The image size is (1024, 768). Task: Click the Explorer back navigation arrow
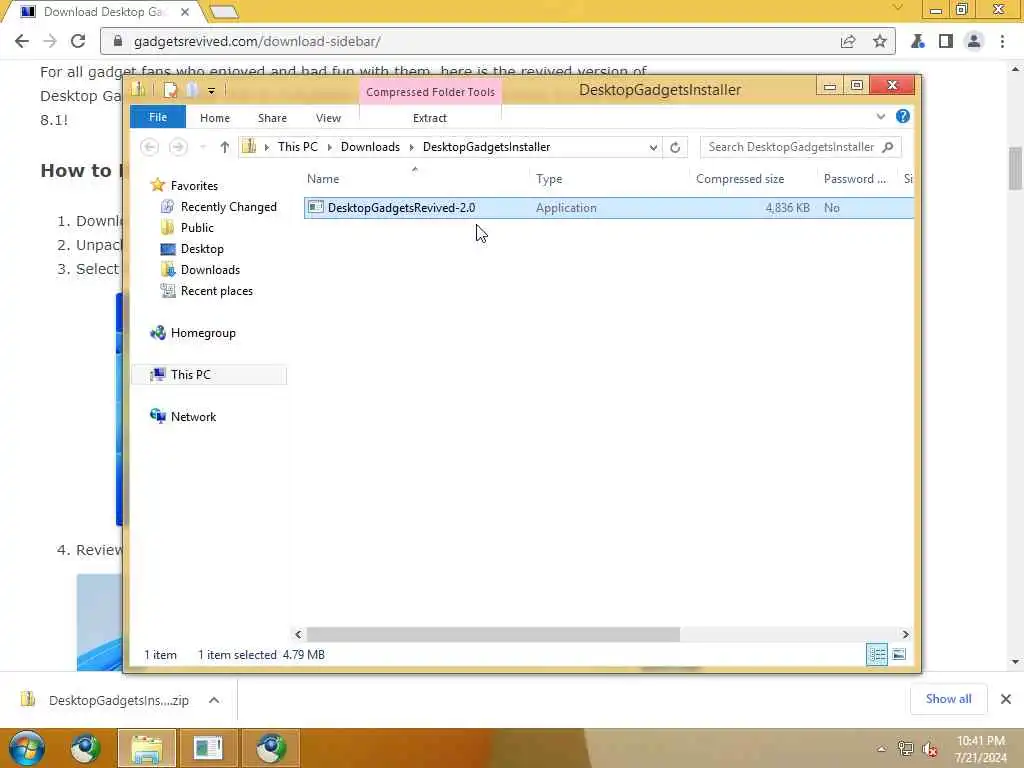click(x=150, y=147)
